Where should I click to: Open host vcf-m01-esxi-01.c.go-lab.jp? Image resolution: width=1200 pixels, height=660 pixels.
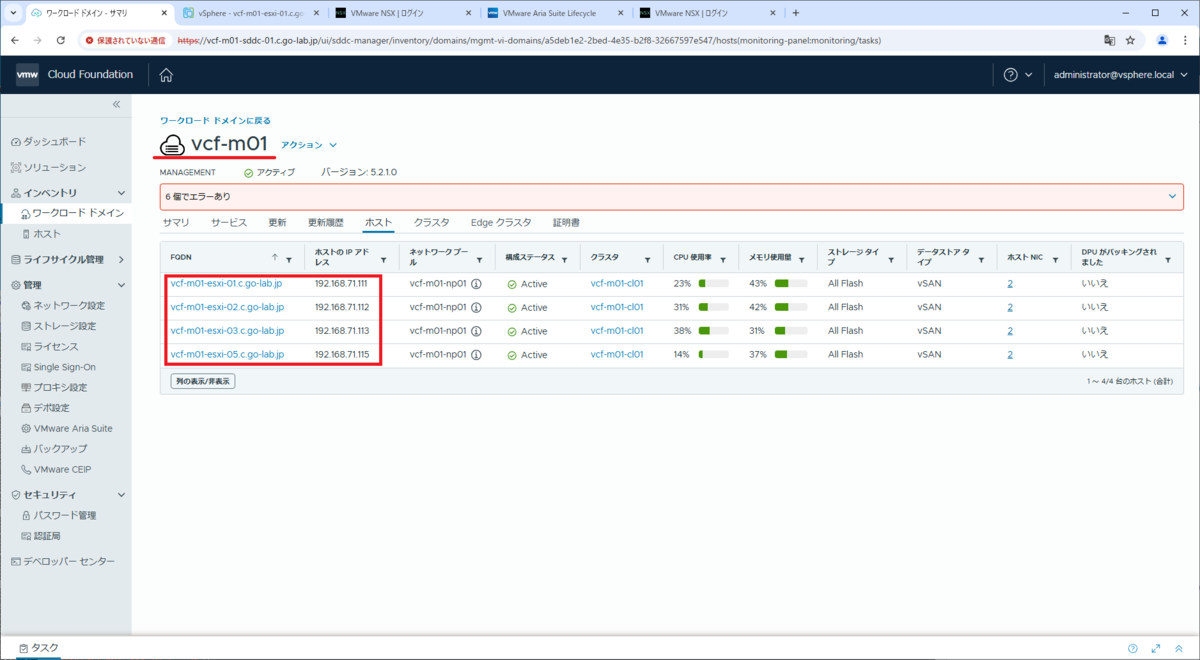click(227, 283)
